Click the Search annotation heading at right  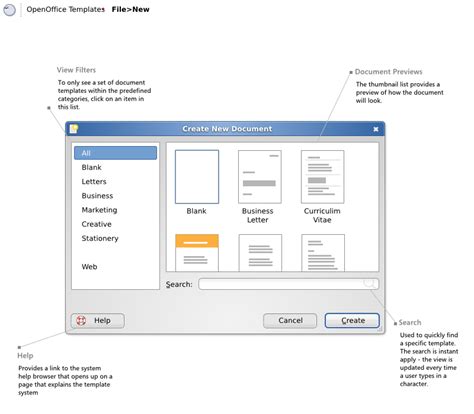point(410,322)
